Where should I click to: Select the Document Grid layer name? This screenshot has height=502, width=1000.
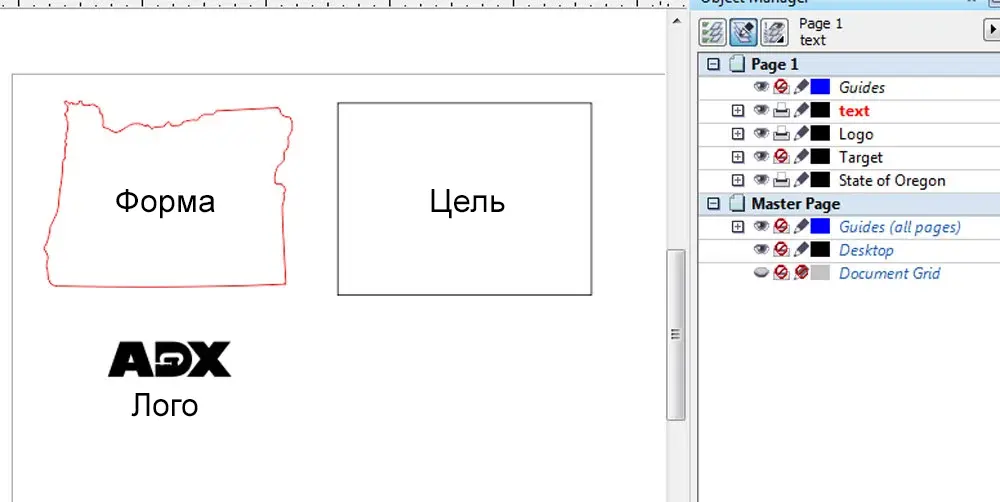pos(889,274)
